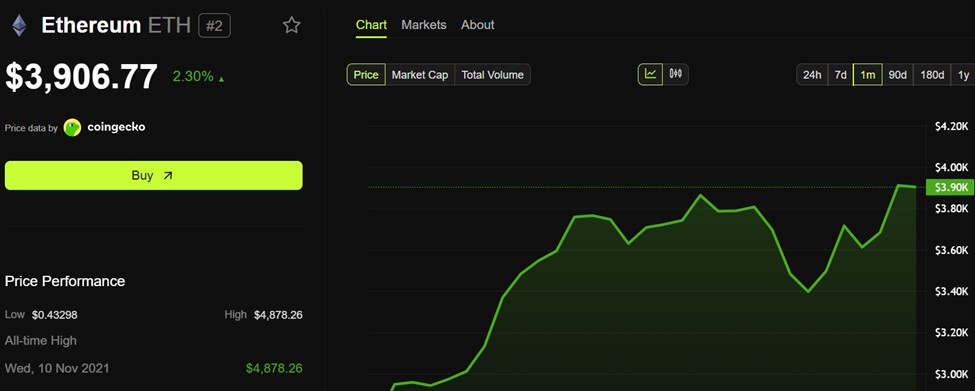Click the $3.90K current price marker
Screen dimensions: 975x391
(950, 187)
